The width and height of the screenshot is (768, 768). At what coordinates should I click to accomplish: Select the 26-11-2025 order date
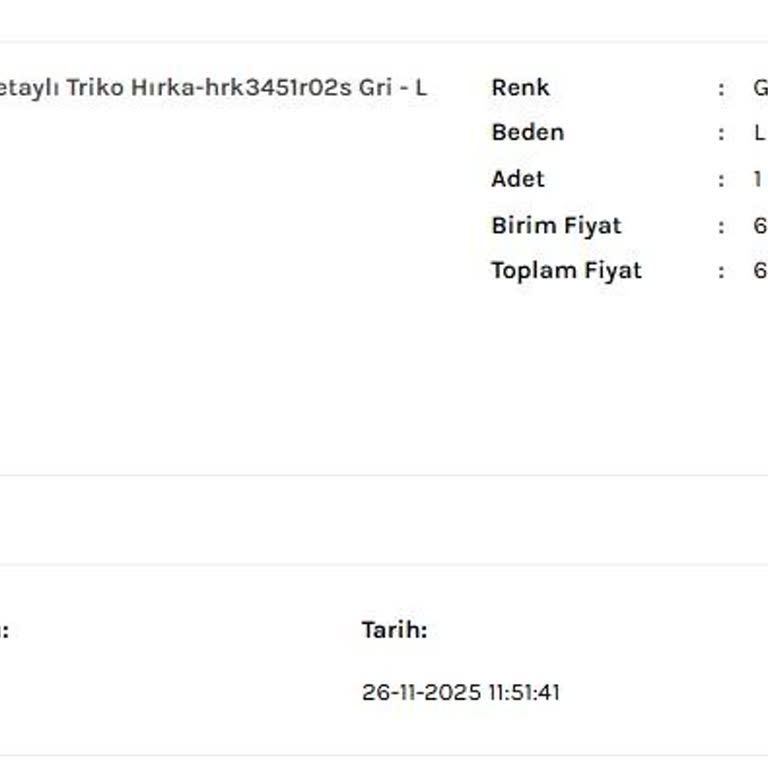tap(421, 692)
